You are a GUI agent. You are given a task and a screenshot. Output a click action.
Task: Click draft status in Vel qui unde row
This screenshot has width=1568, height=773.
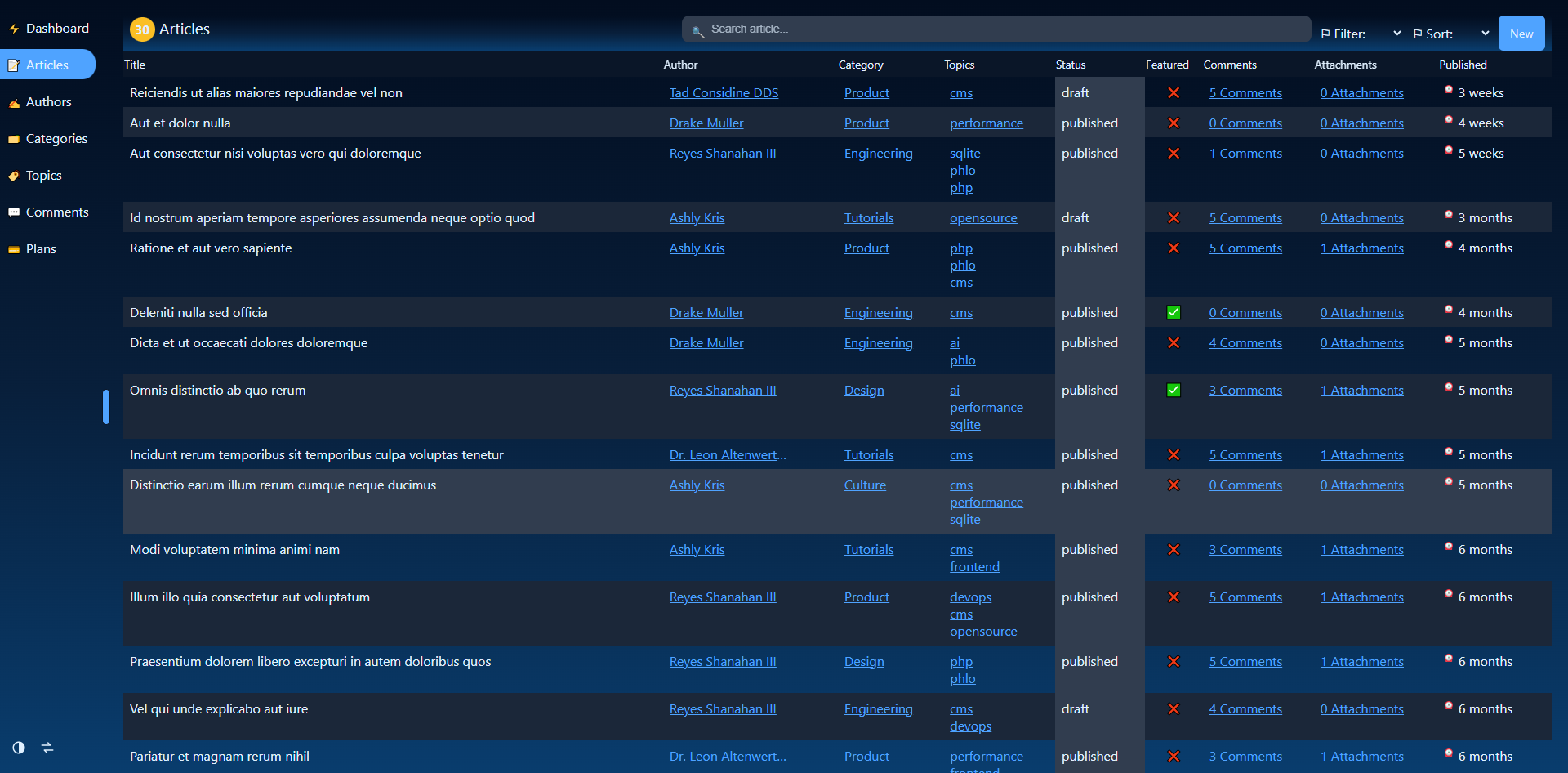(1076, 709)
